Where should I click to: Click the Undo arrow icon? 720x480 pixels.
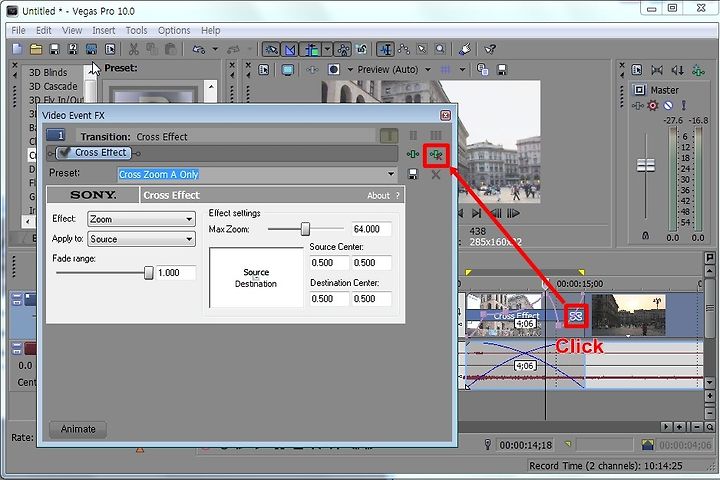click(x=198, y=49)
